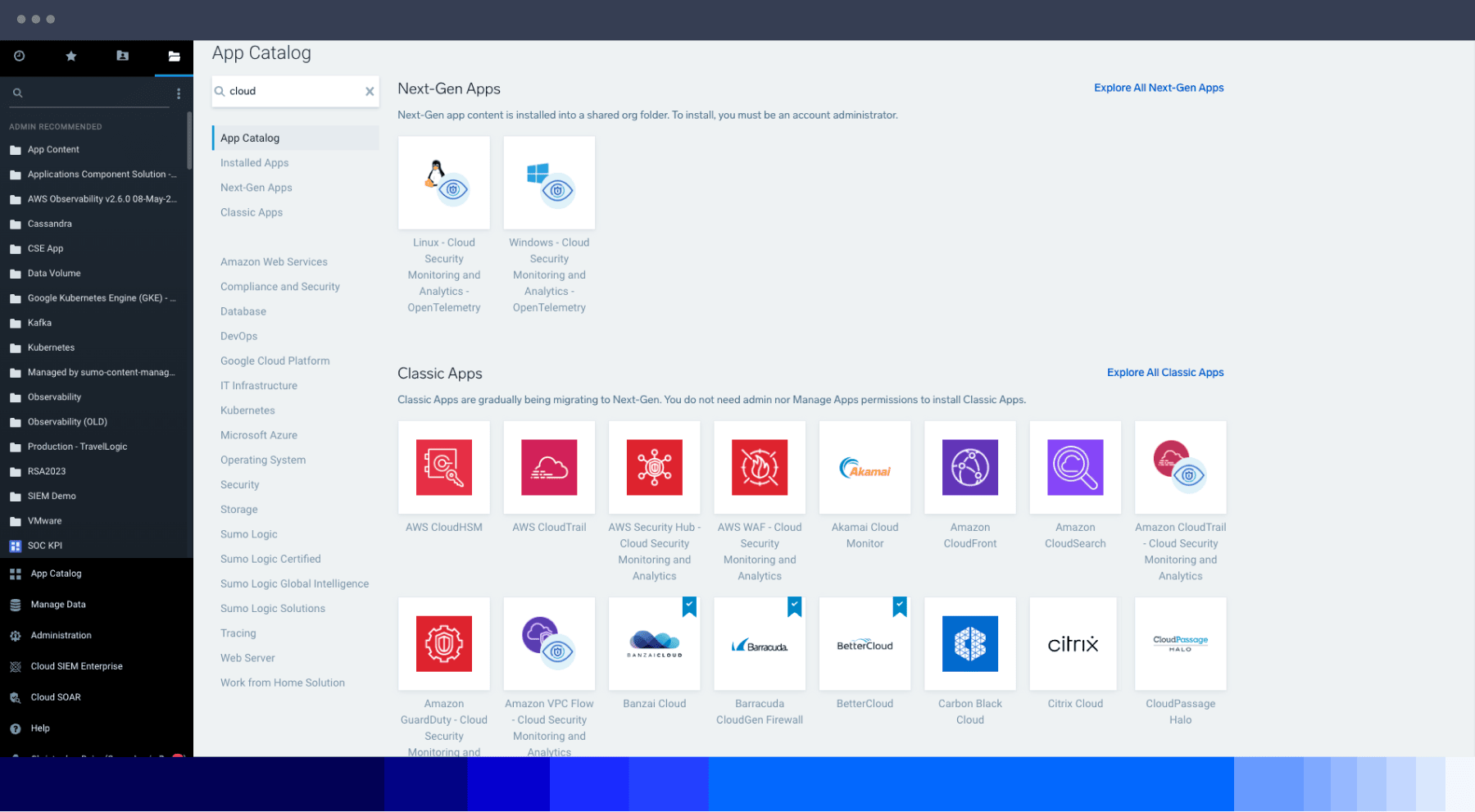
Task: Click the left sidebar scrollbar
Action: (190, 141)
